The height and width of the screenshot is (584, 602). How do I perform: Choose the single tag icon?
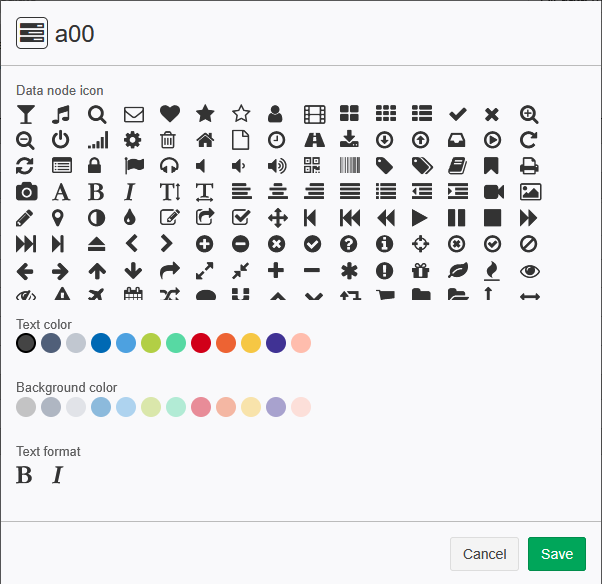point(384,166)
